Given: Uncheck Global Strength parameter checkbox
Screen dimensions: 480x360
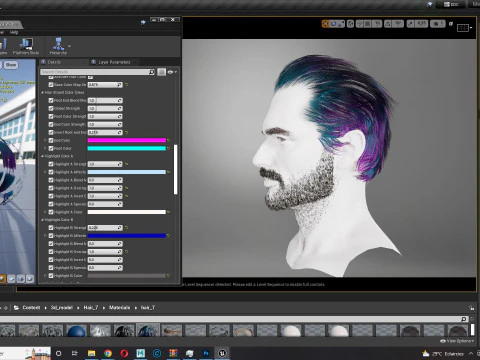Looking at the screenshot, I should 51,108.
